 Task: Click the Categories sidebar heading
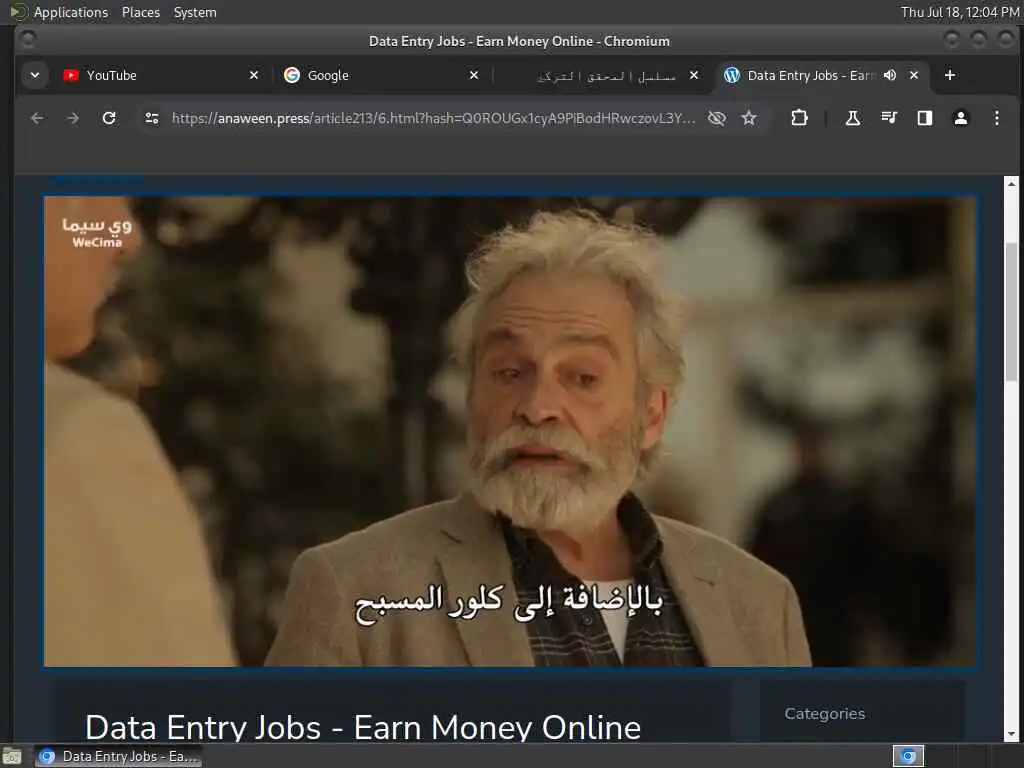[825, 714]
